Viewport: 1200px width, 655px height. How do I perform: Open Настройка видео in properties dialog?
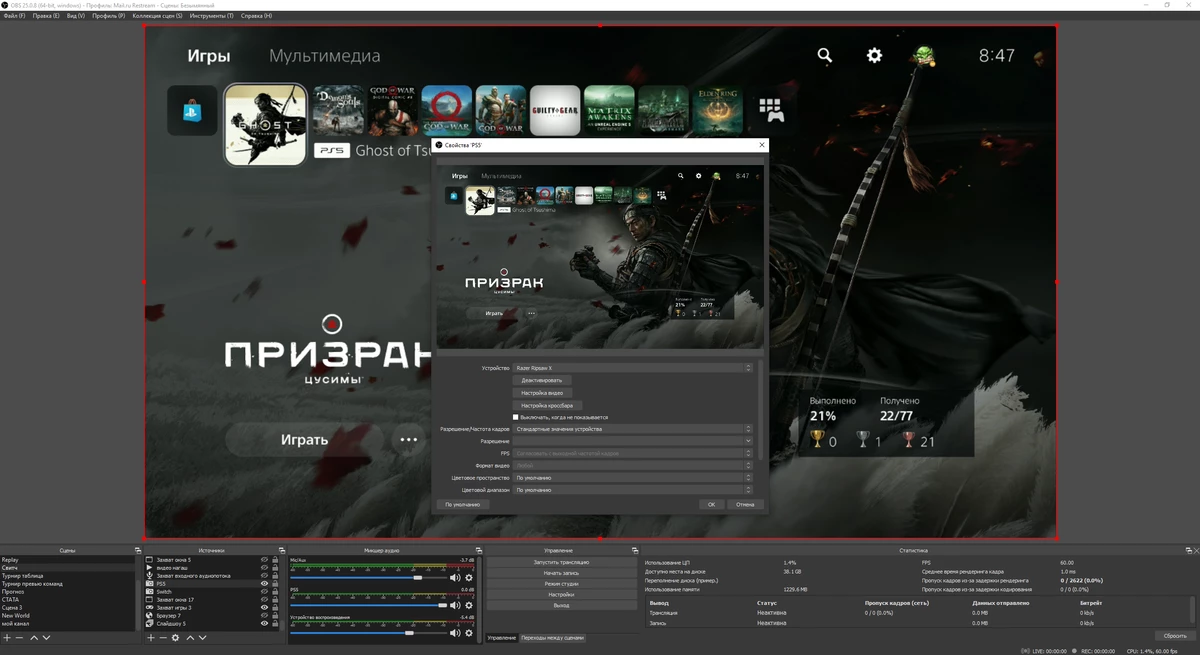[542, 393]
